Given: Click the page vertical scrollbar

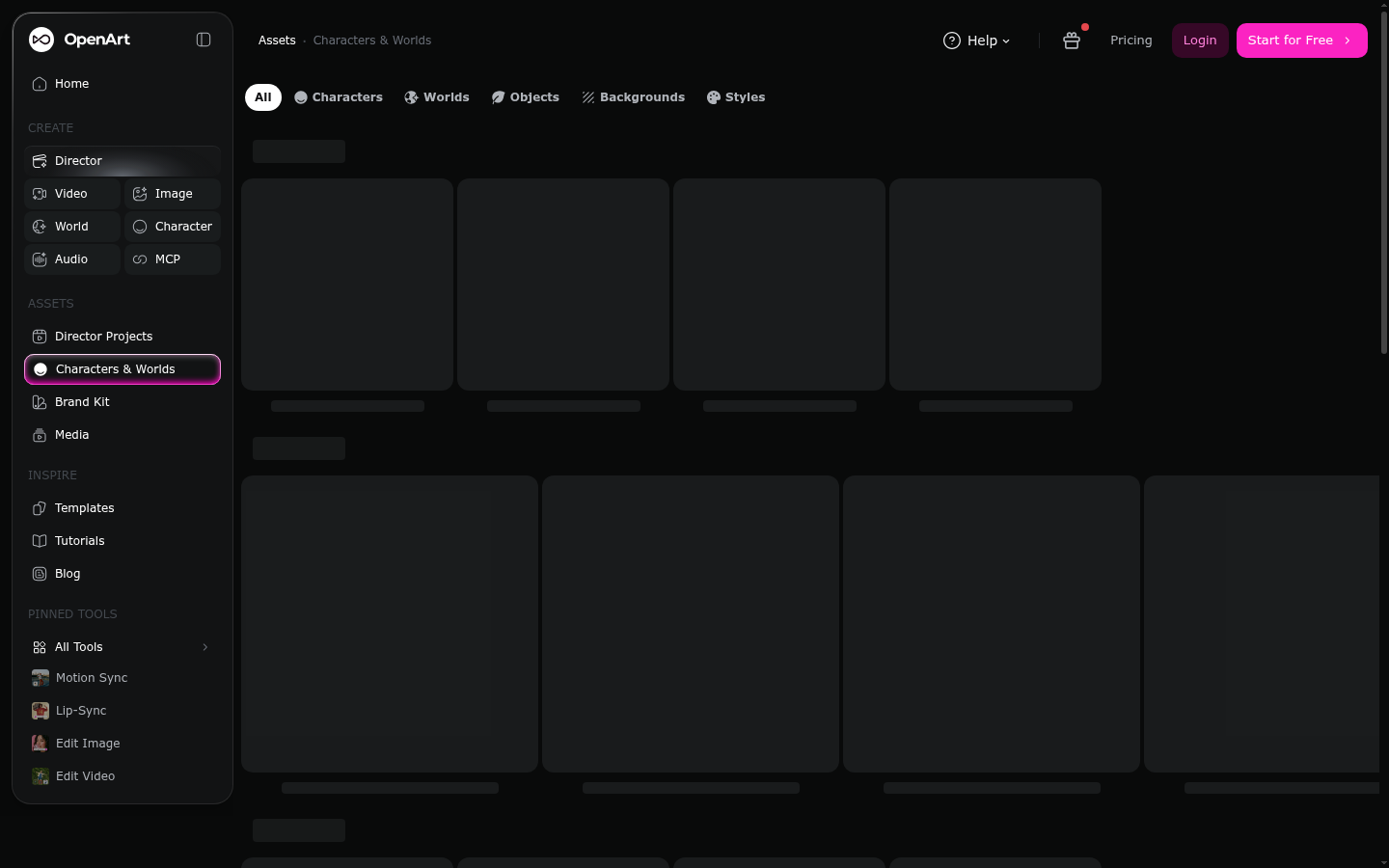Looking at the screenshot, I should pyautogui.click(x=1383, y=183).
